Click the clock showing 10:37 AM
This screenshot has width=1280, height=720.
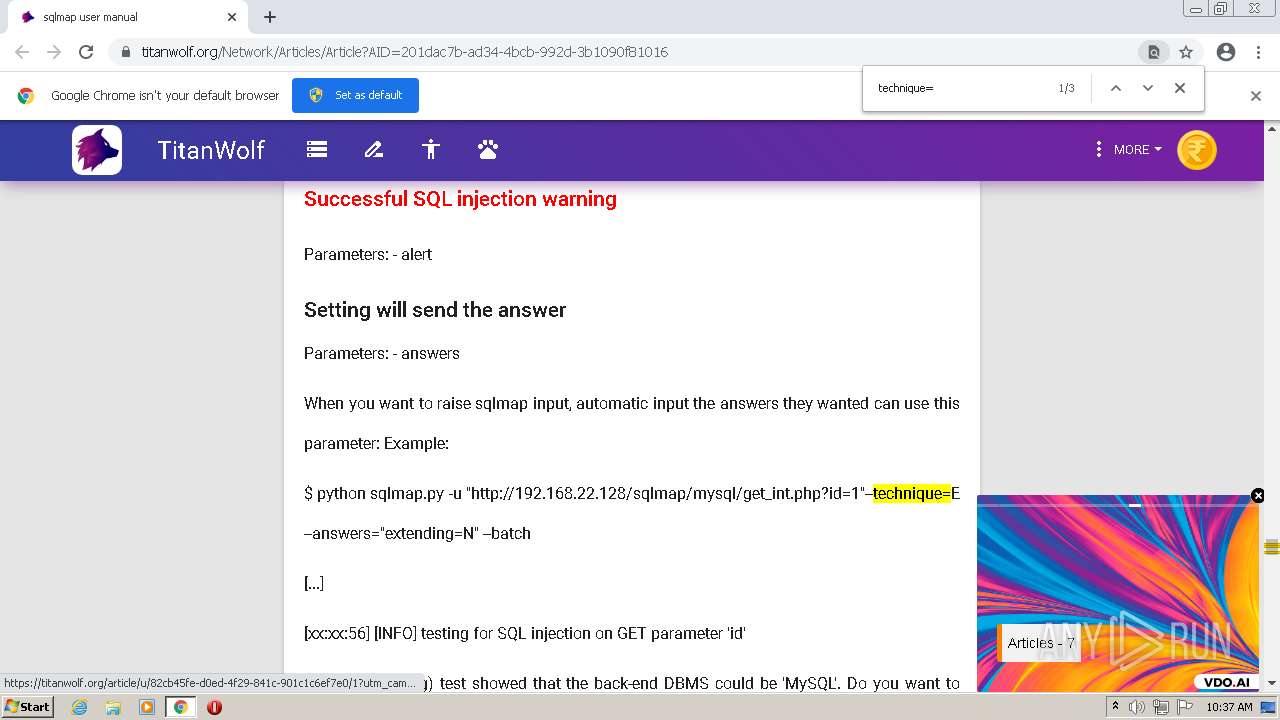pyautogui.click(x=1230, y=707)
